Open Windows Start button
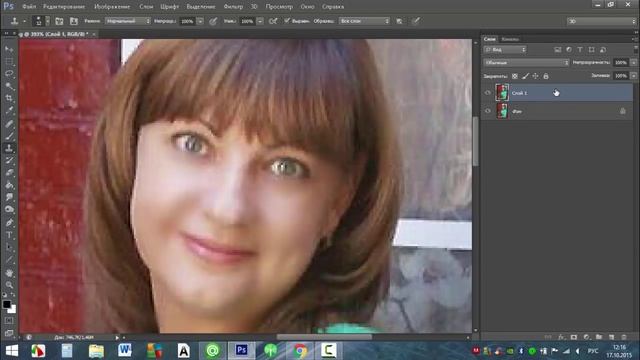Image resolution: width=640 pixels, height=360 pixels. click(x=12, y=351)
